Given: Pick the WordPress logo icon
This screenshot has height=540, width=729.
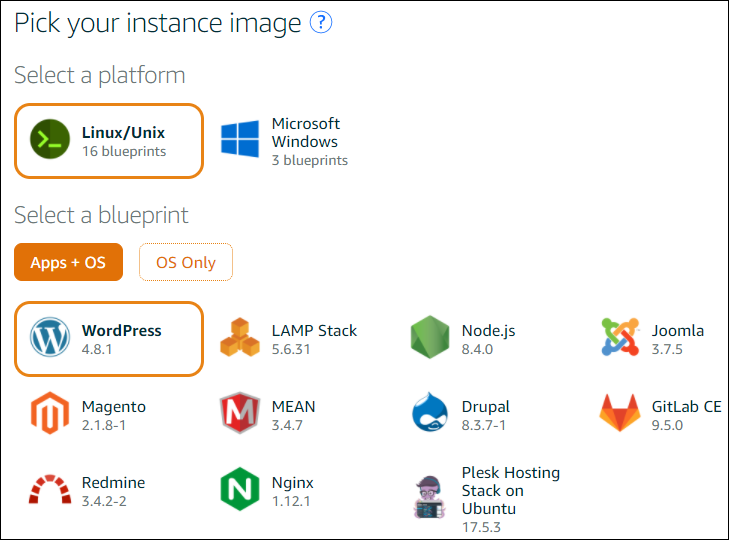Looking at the screenshot, I should (x=50, y=339).
